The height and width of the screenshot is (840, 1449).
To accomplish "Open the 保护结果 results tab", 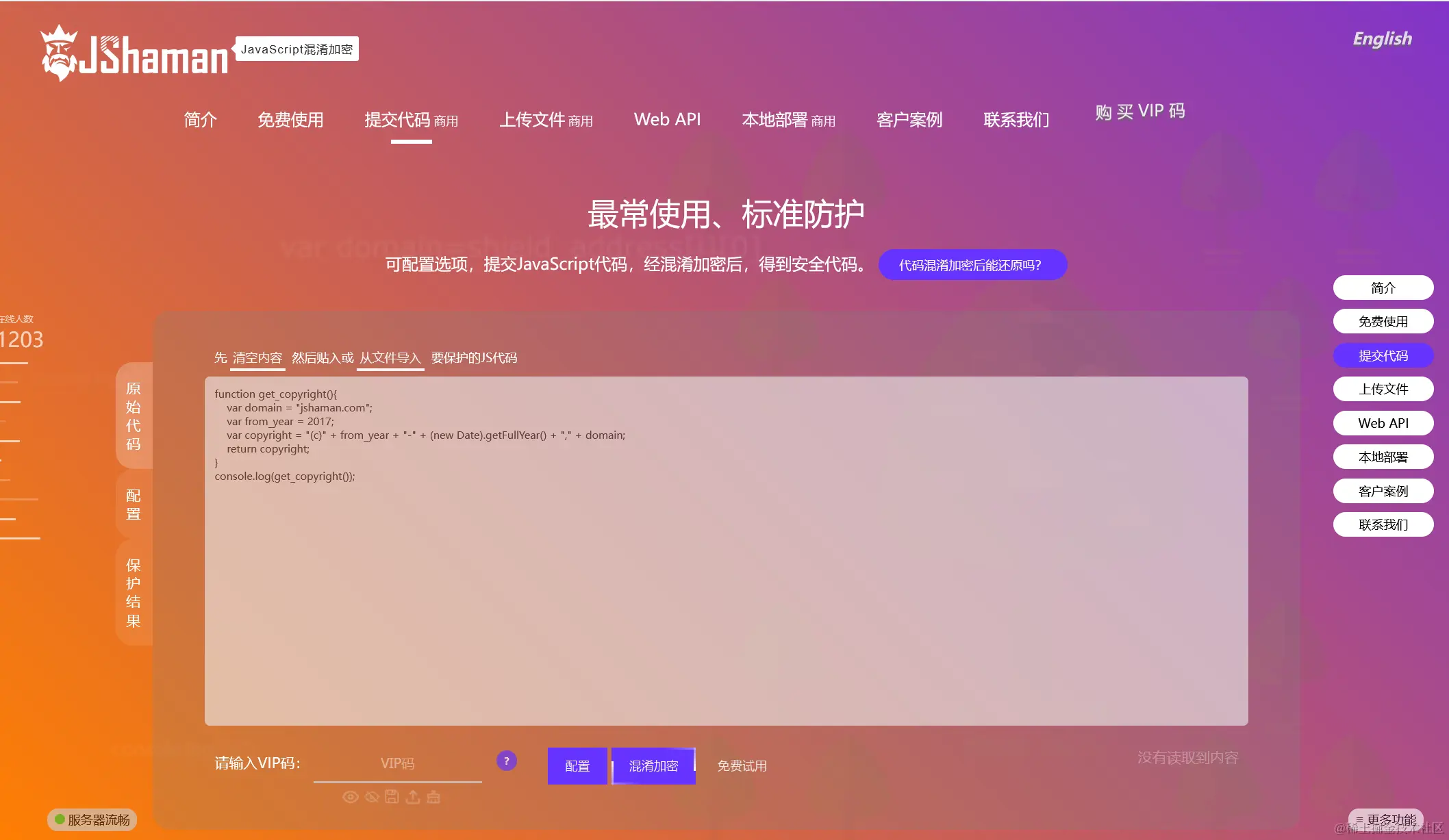I will coord(134,593).
